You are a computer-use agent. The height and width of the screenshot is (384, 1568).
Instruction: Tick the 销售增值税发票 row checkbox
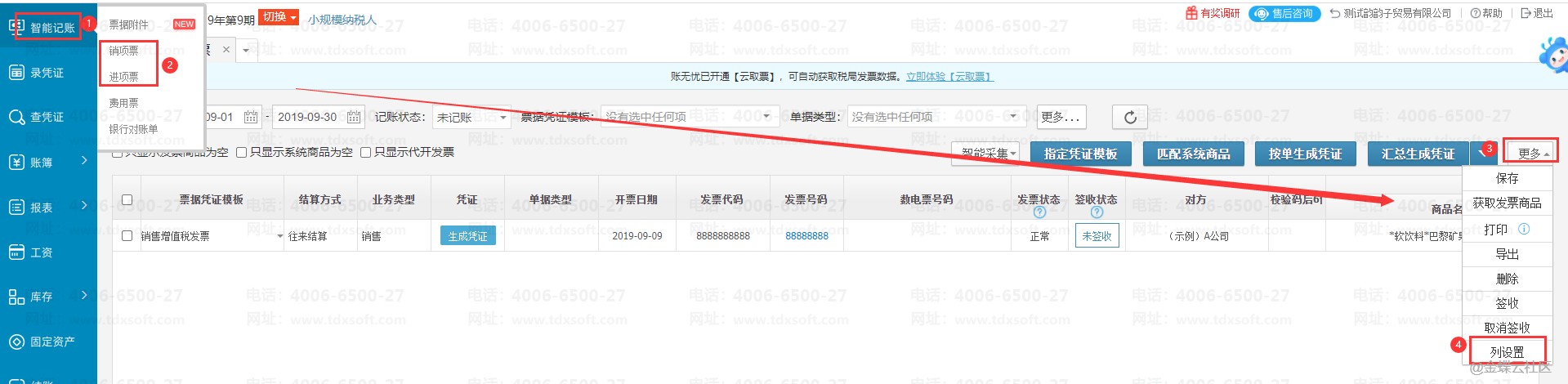127,236
